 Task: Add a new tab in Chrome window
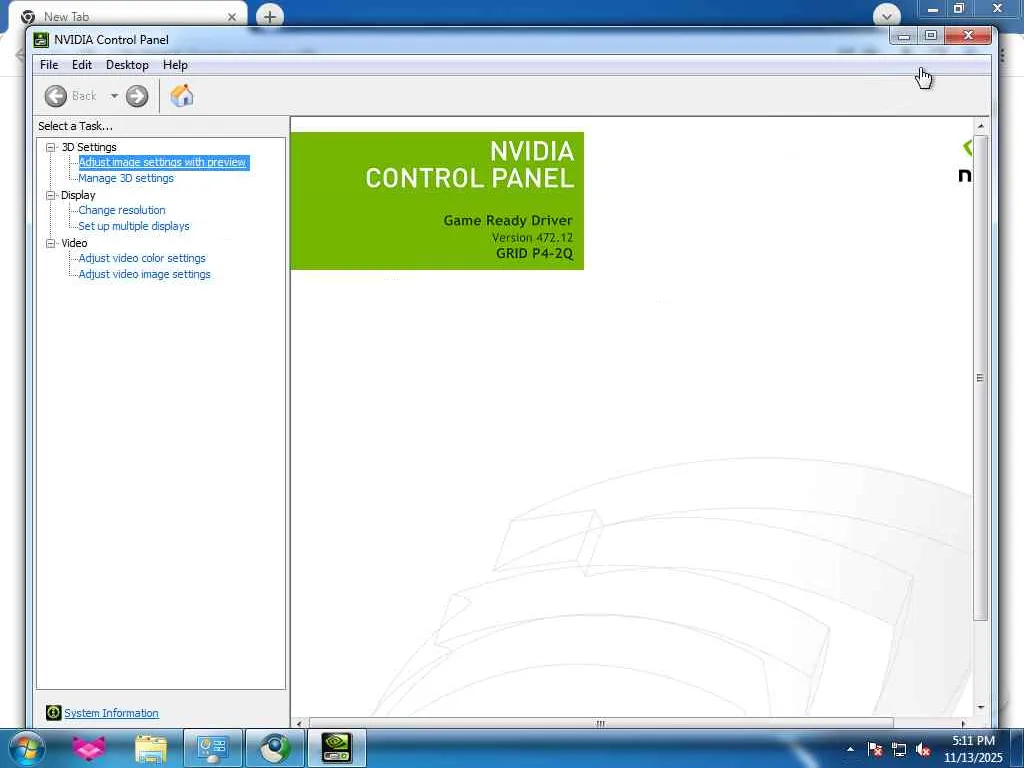tap(270, 16)
